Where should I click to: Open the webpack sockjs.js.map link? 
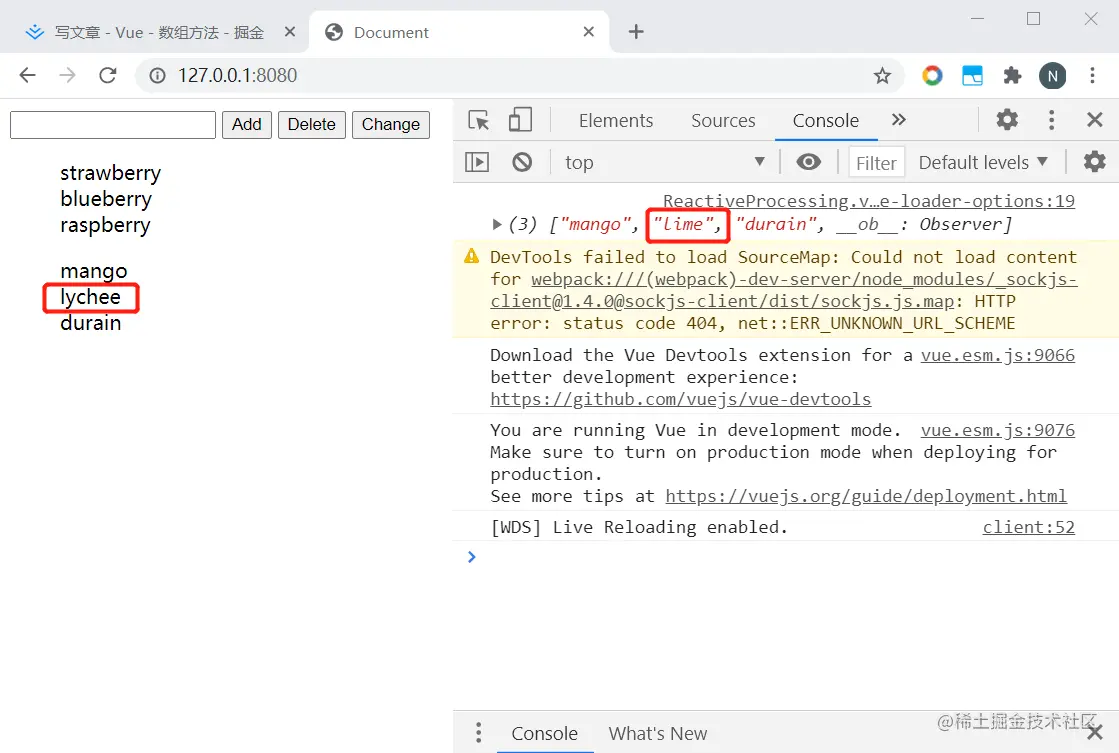[x=784, y=290]
